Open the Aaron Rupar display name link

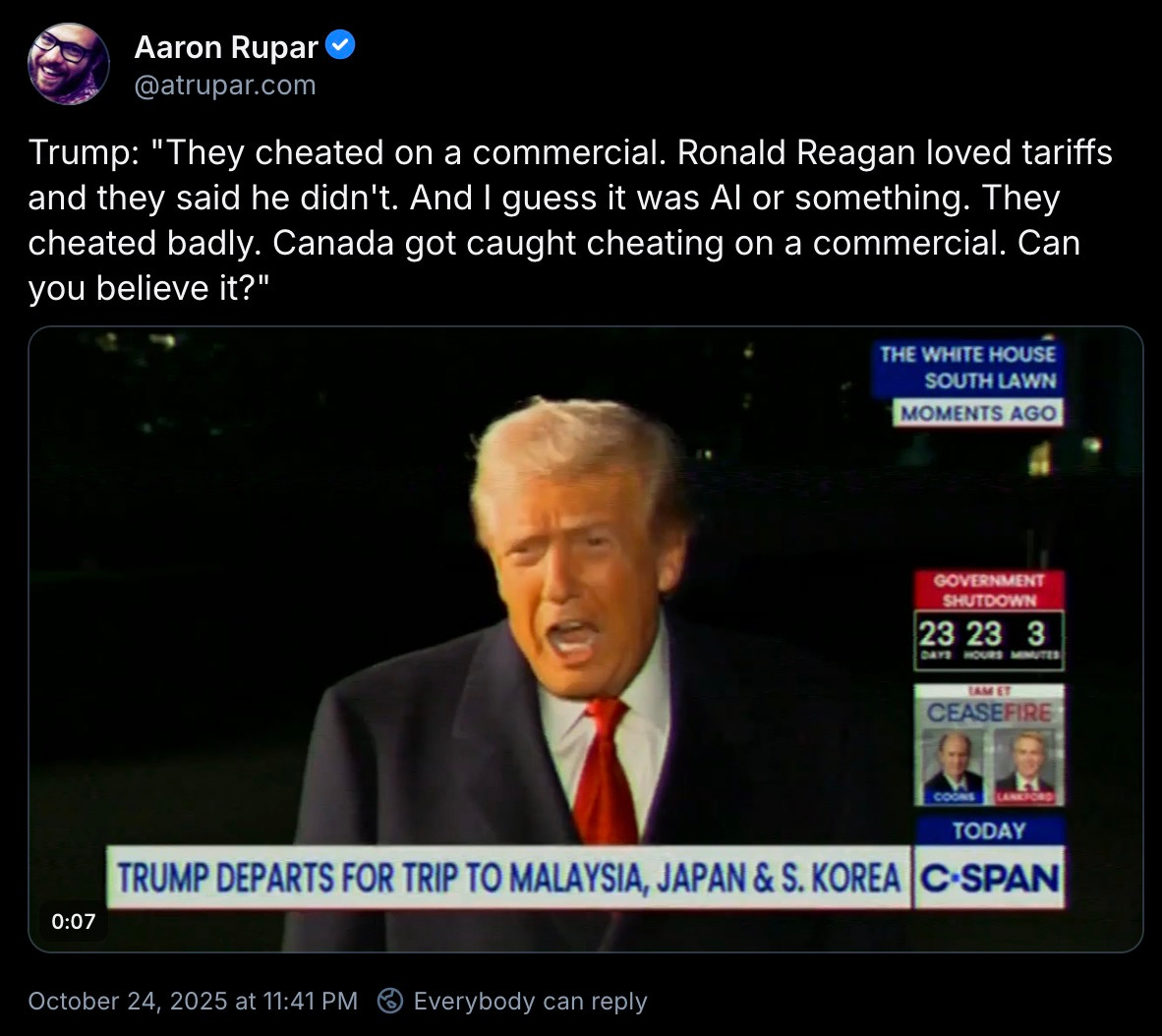[226, 46]
